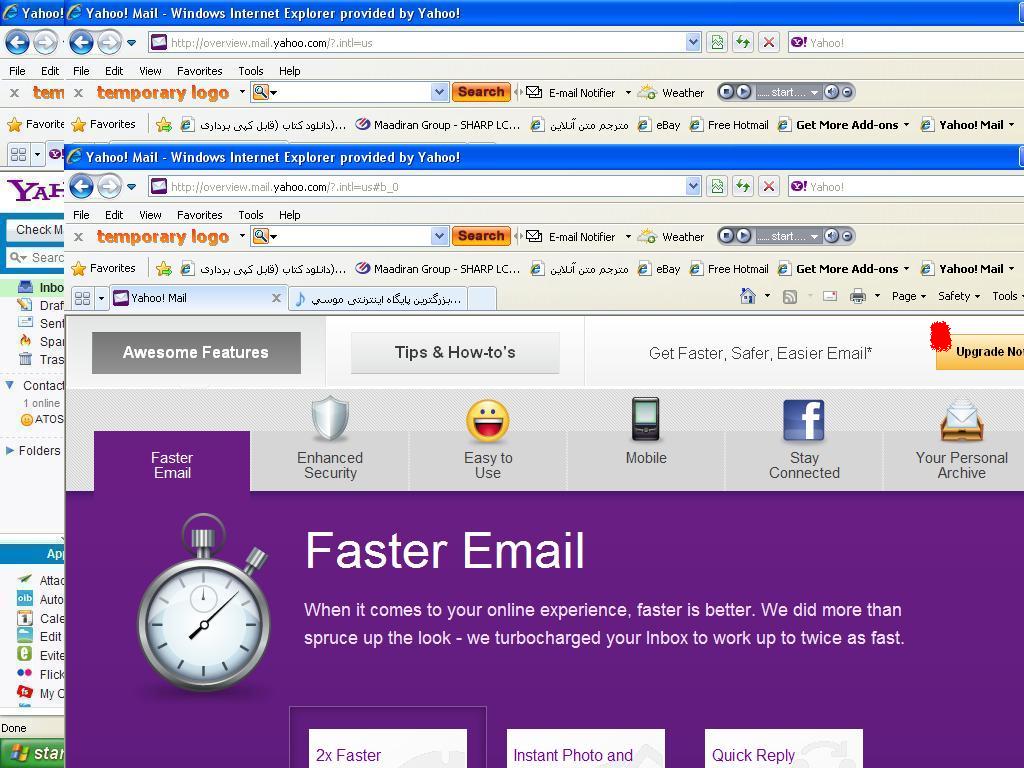This screenshot has width=1024, height=768.
Task: Close the front window's temporary logo toolbar
Action: coord(78,237)
